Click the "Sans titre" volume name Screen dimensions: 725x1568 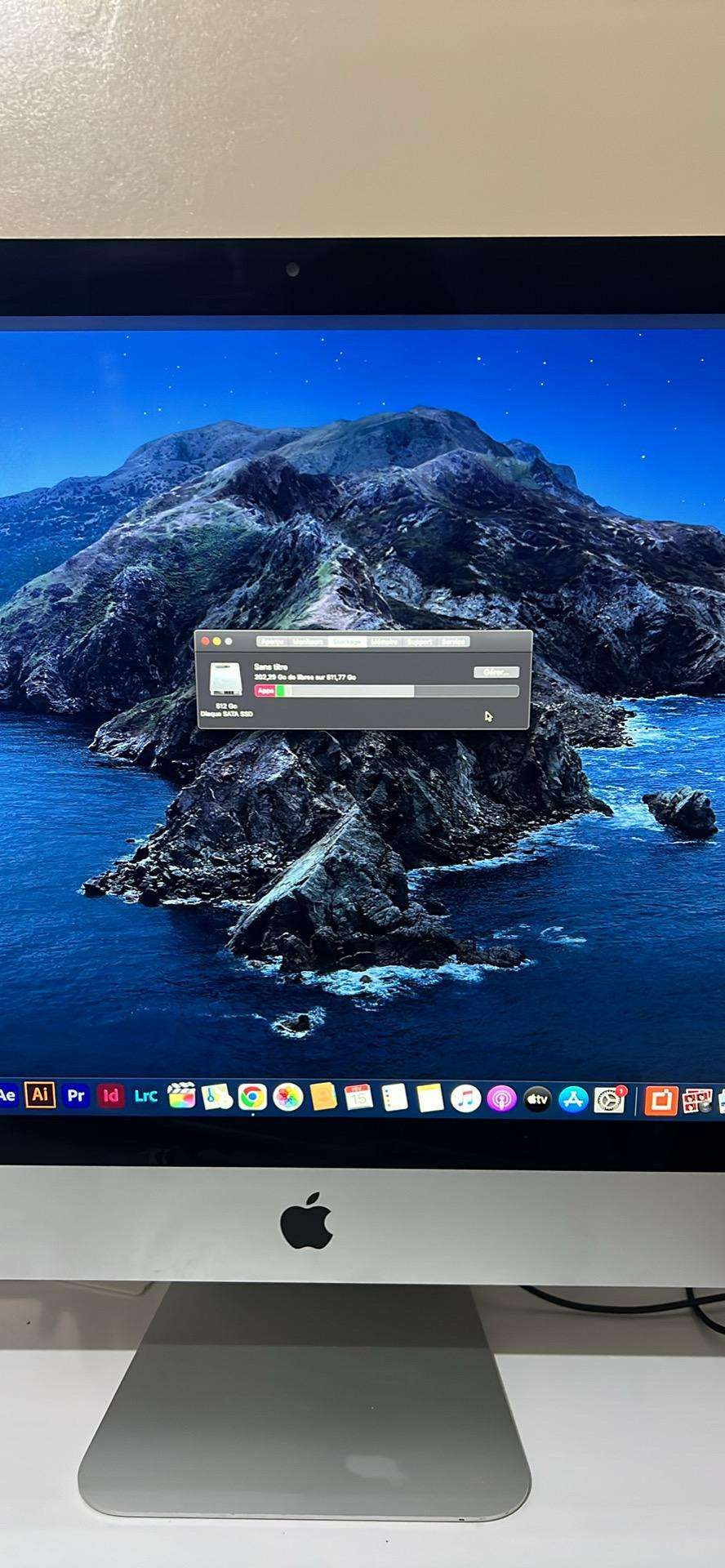(x=271, y=667)
